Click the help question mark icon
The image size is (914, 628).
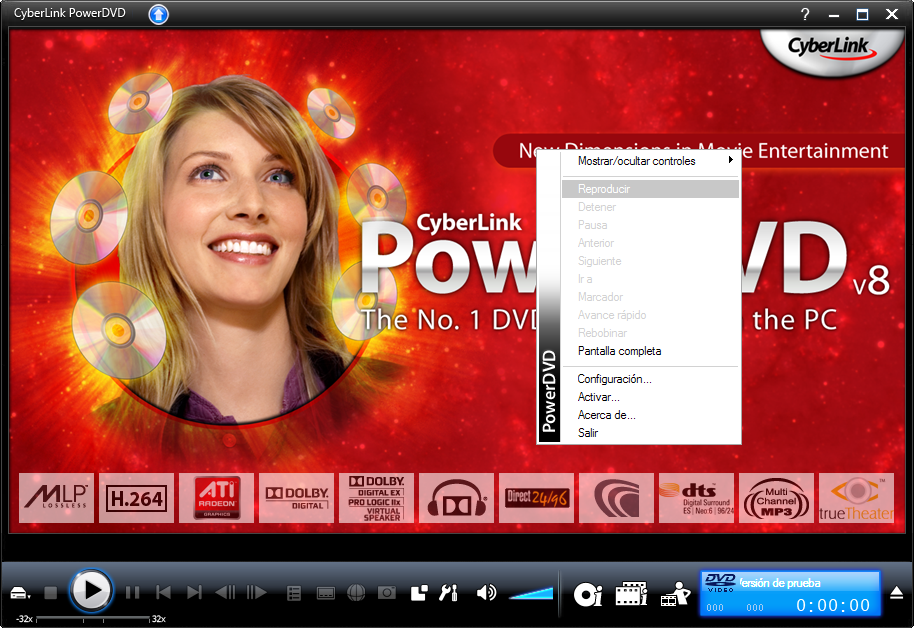[806, 14]
